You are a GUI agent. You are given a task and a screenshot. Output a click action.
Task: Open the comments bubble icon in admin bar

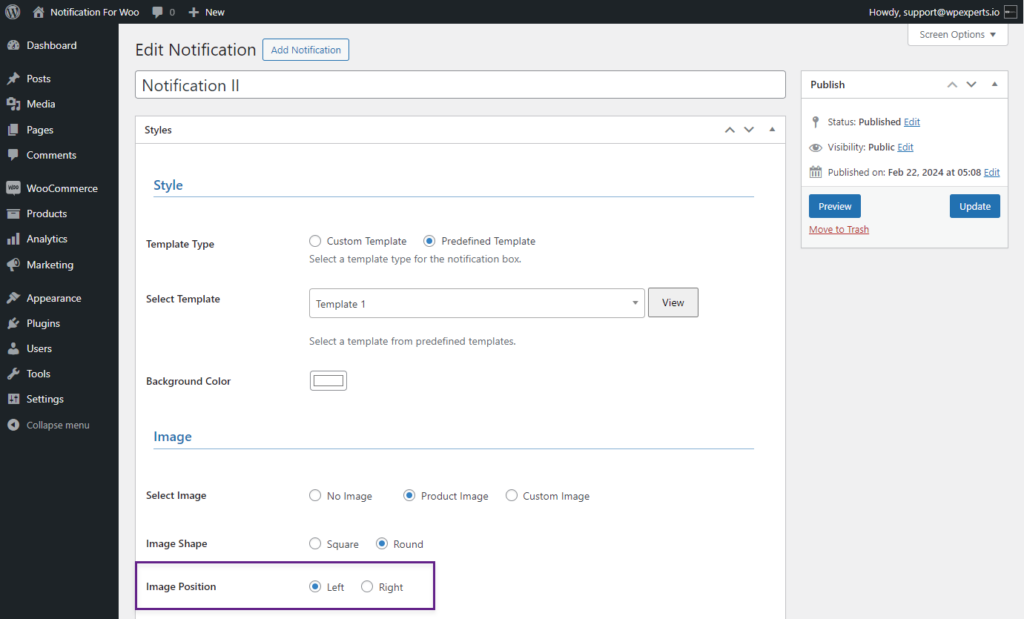[157, 12]
